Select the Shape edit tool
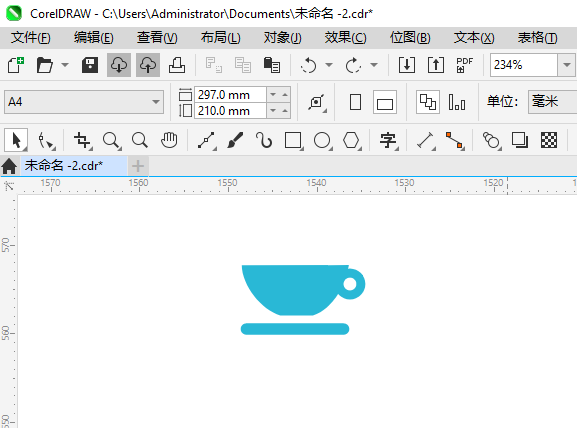This screenshot has width=577, height=428. tap(46, 141)
